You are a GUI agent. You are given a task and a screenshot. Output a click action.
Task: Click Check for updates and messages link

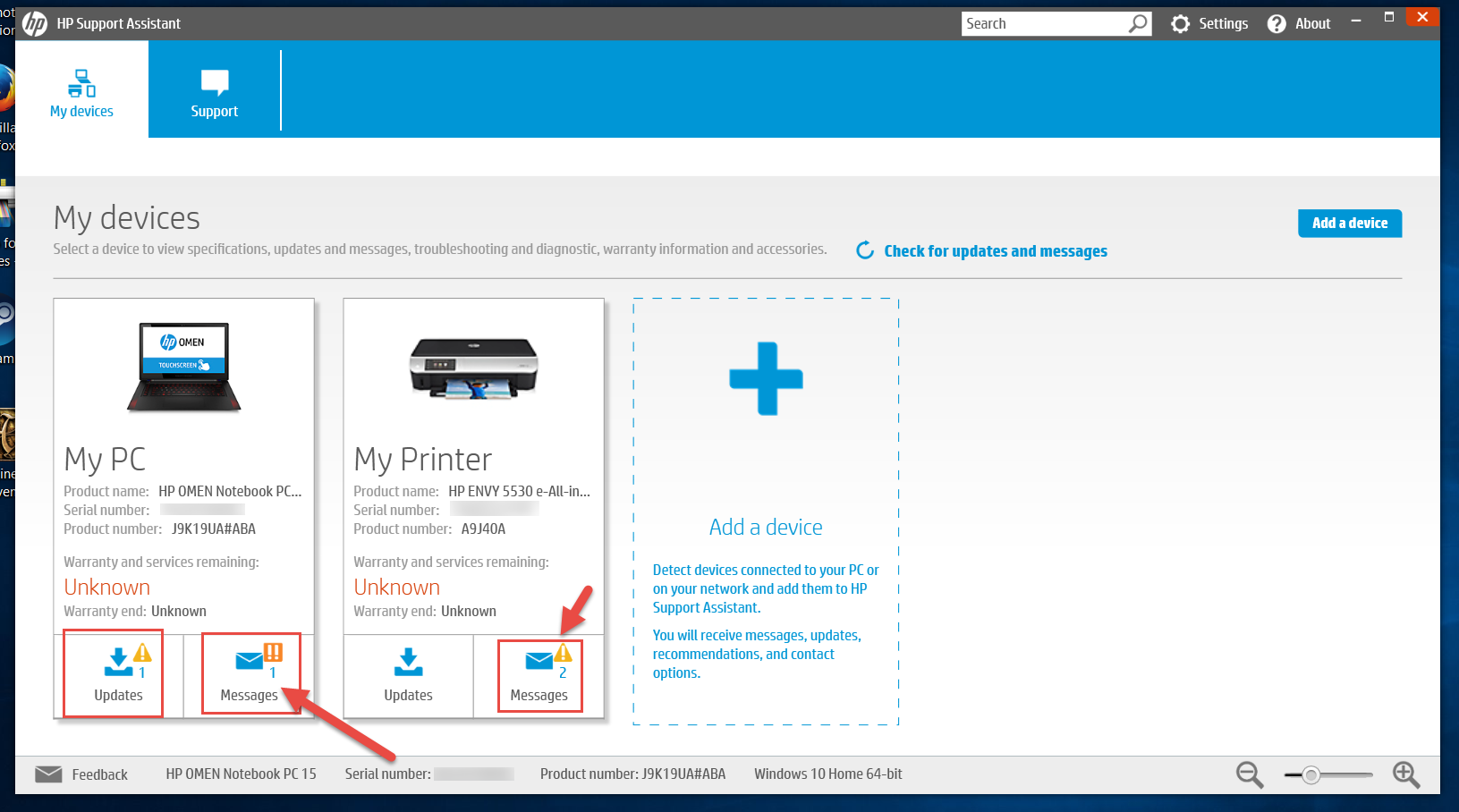point(996,251)
